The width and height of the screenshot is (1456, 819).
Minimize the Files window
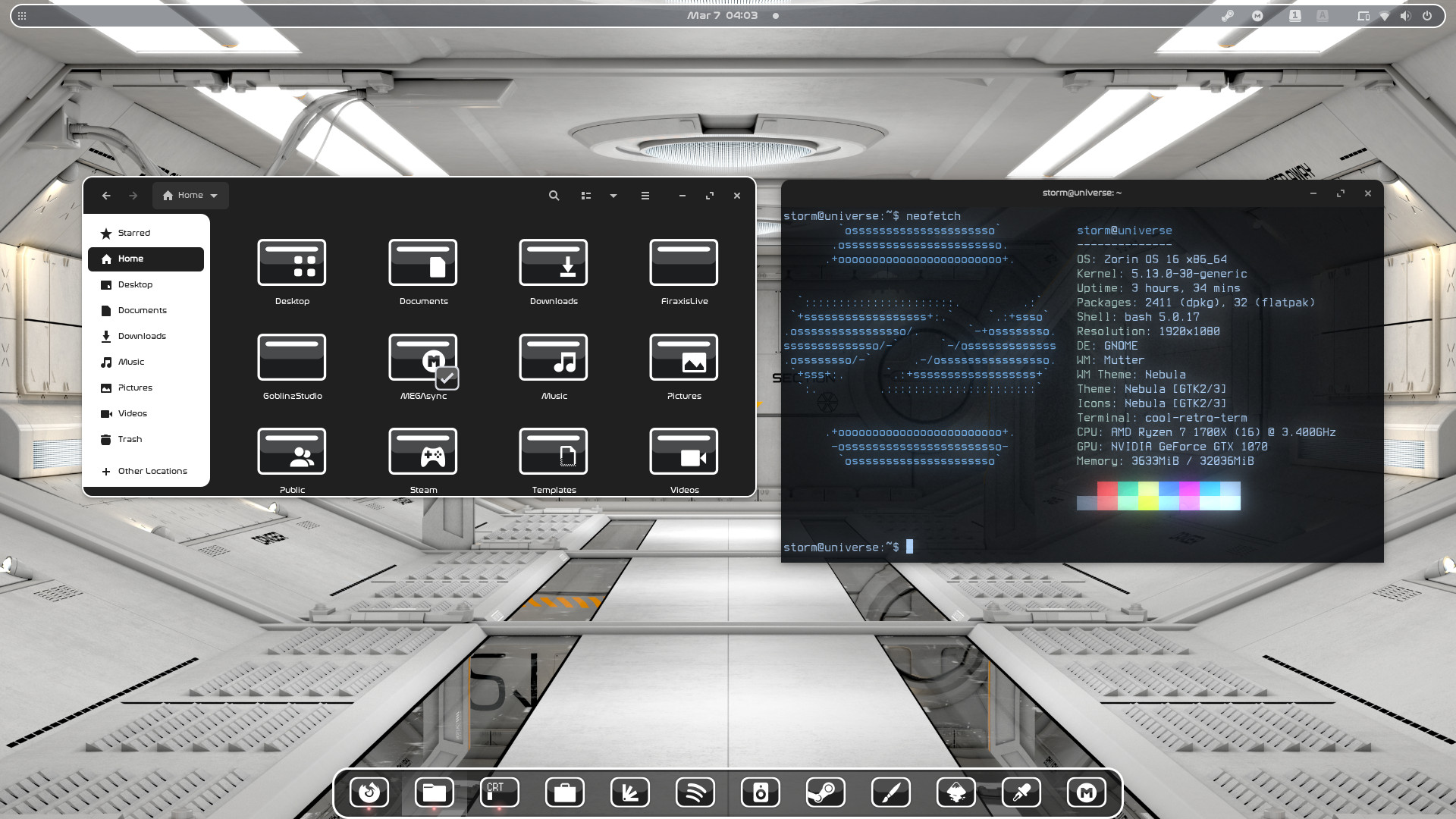(682, 196)
